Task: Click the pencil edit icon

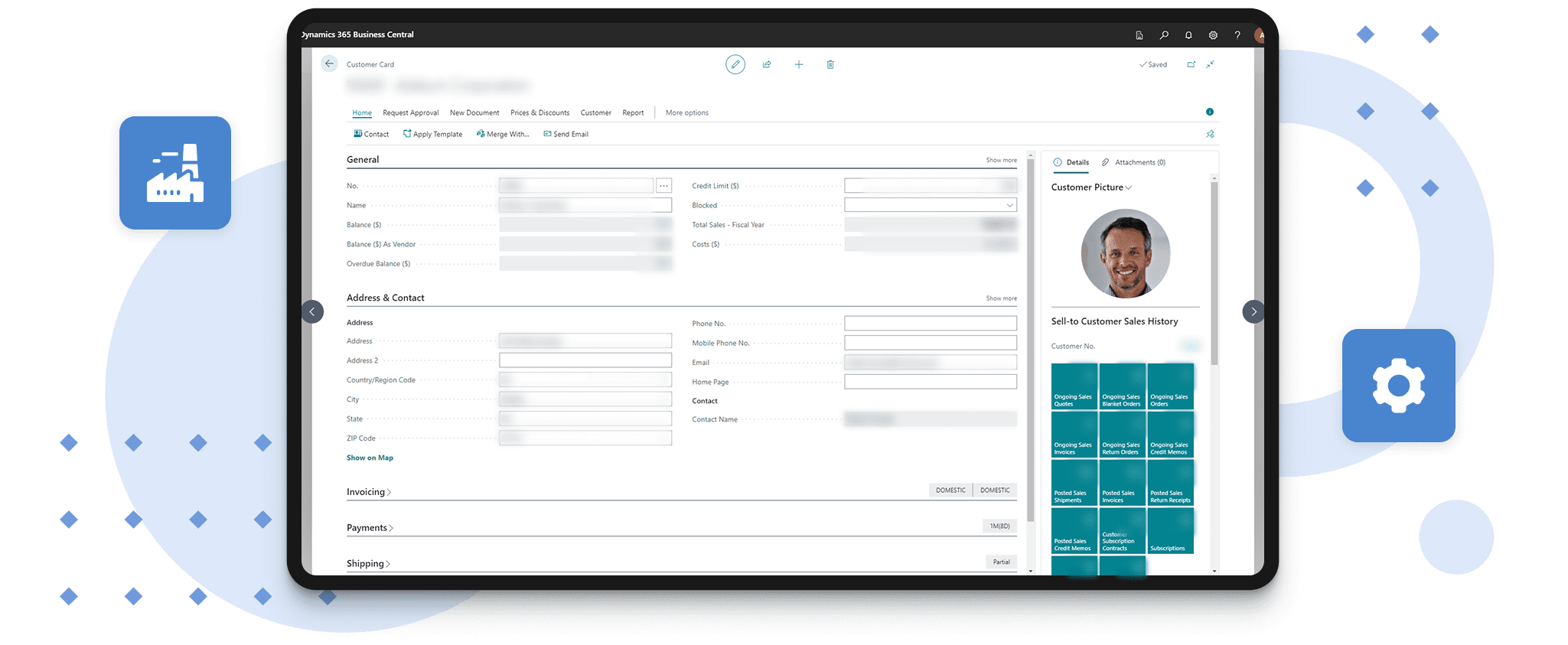Action: click(x=735, y=65)
